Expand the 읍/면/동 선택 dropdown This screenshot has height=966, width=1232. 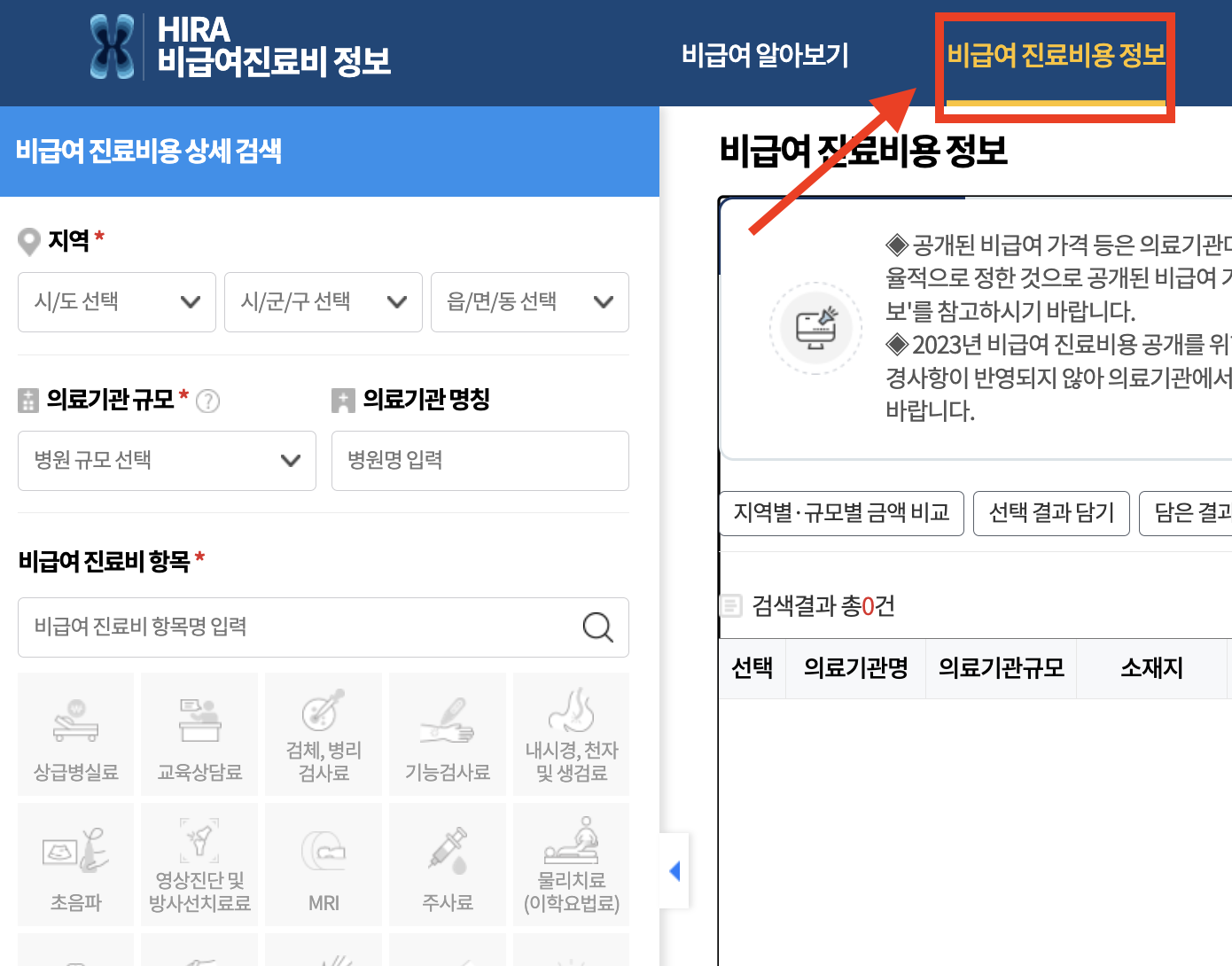tap(529, 302)
